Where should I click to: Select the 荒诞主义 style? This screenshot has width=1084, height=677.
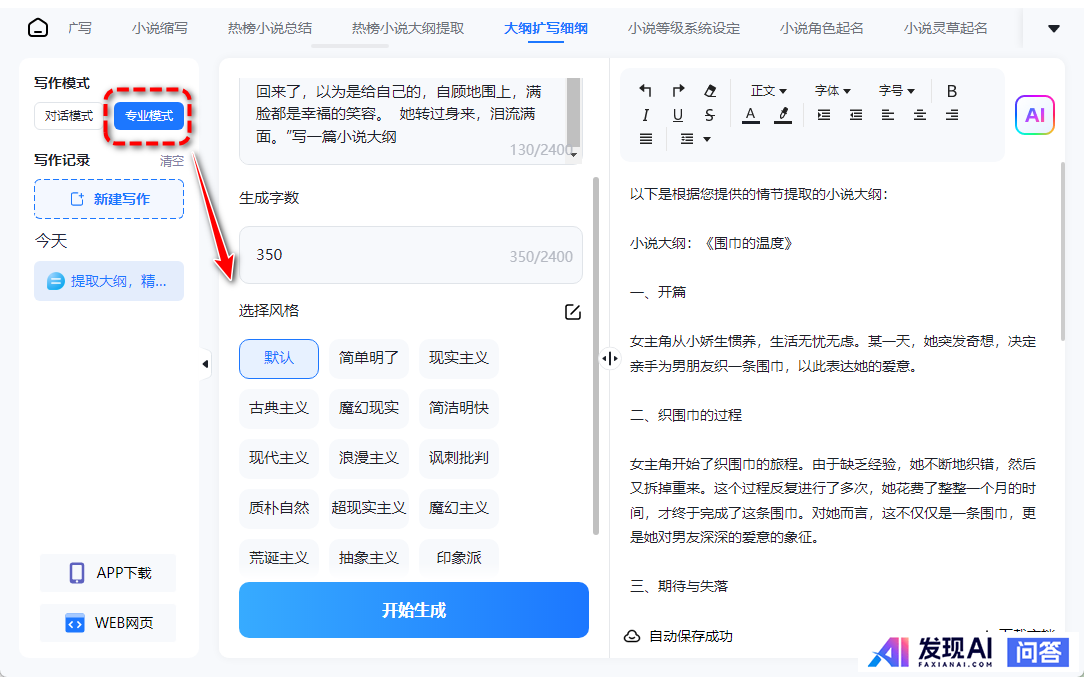coord(279,557)
